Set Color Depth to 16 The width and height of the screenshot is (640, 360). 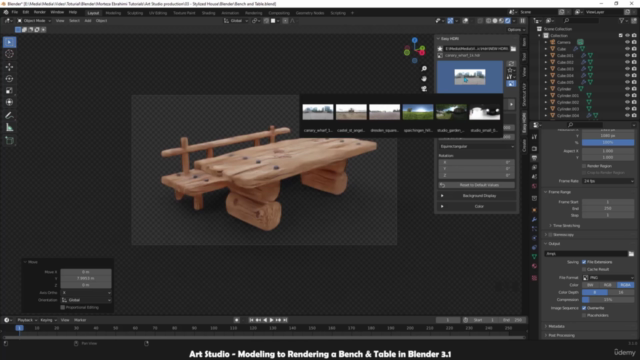click(x=621, y=292)
